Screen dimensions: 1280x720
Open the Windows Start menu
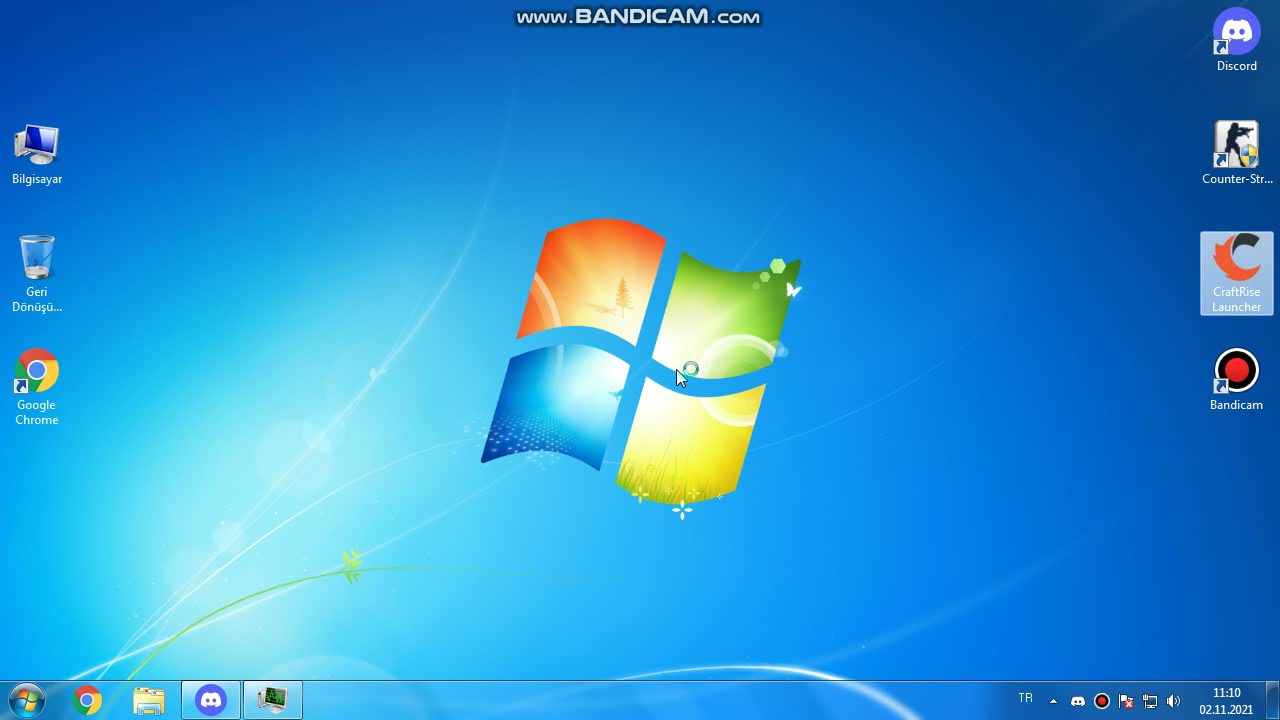tap(26, 700)
